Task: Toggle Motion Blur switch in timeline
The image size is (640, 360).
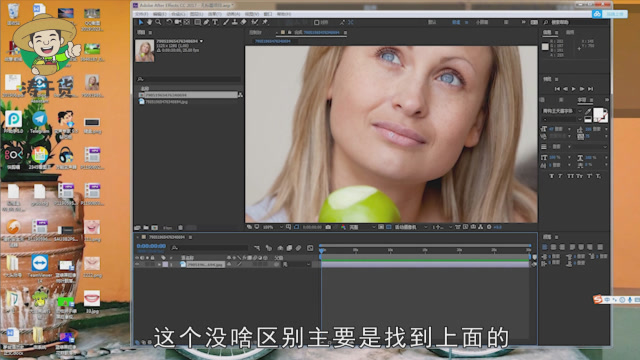Action: [299, 248]
